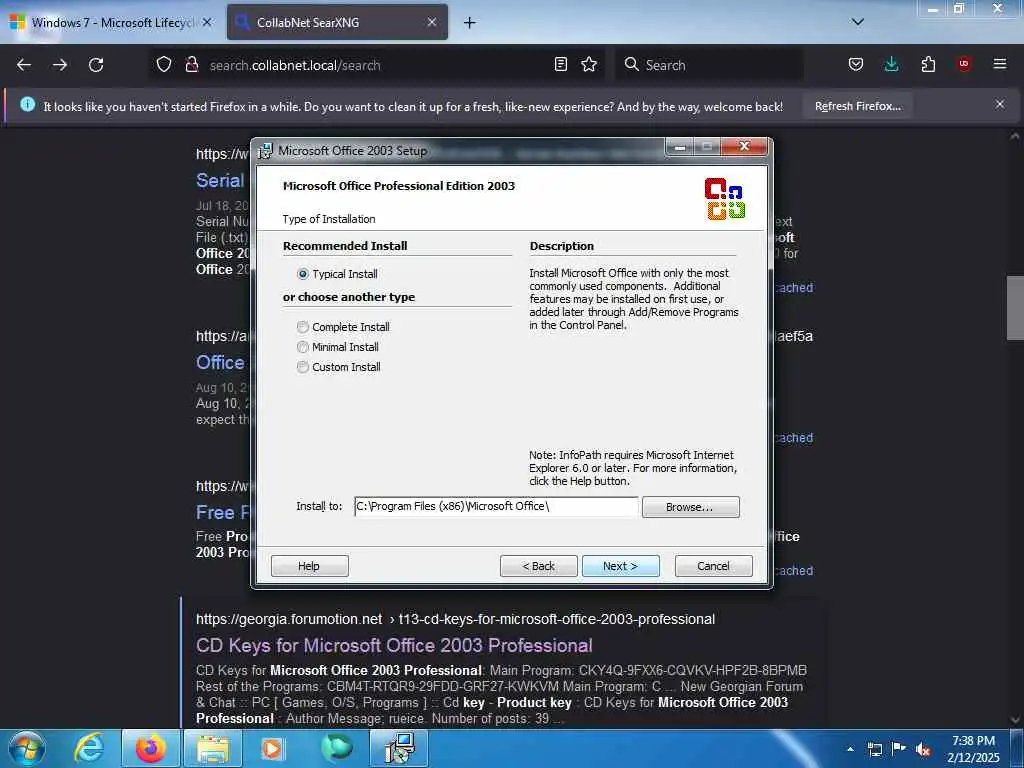Click Next in Office 2003 Setup

pos(620,566)
